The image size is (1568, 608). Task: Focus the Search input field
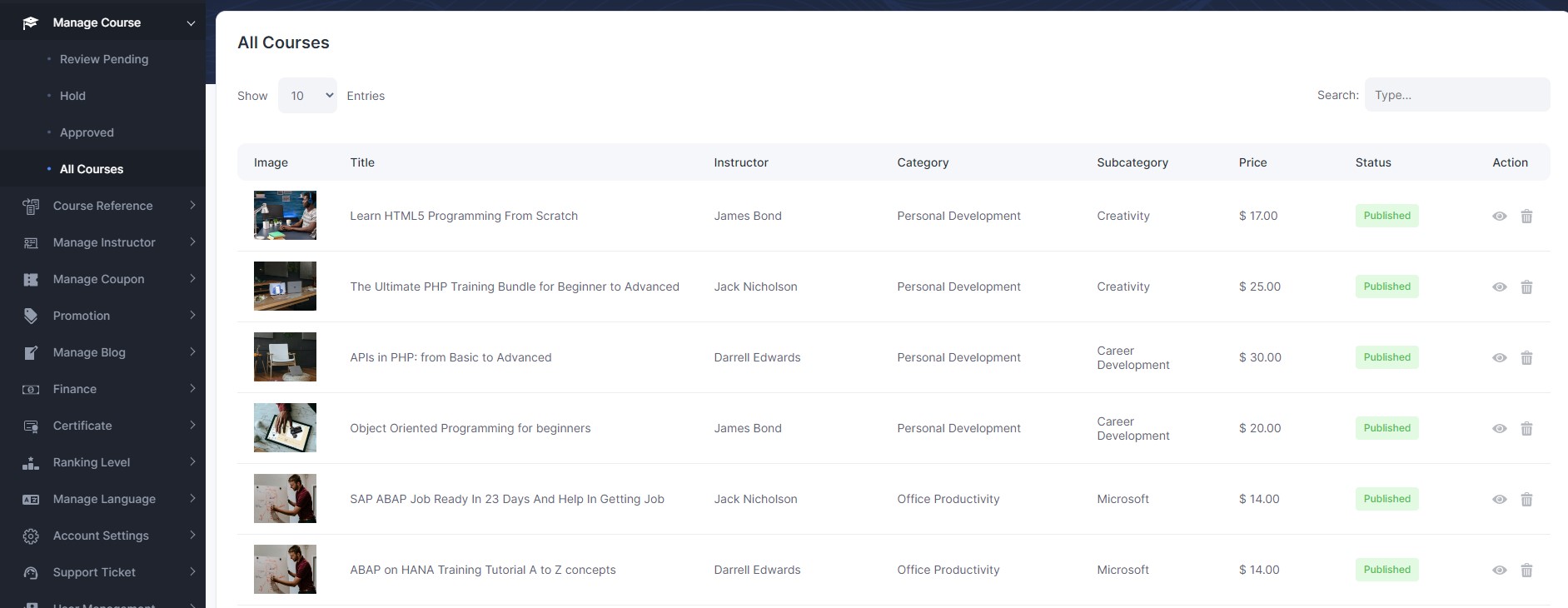click(1456, 95)
